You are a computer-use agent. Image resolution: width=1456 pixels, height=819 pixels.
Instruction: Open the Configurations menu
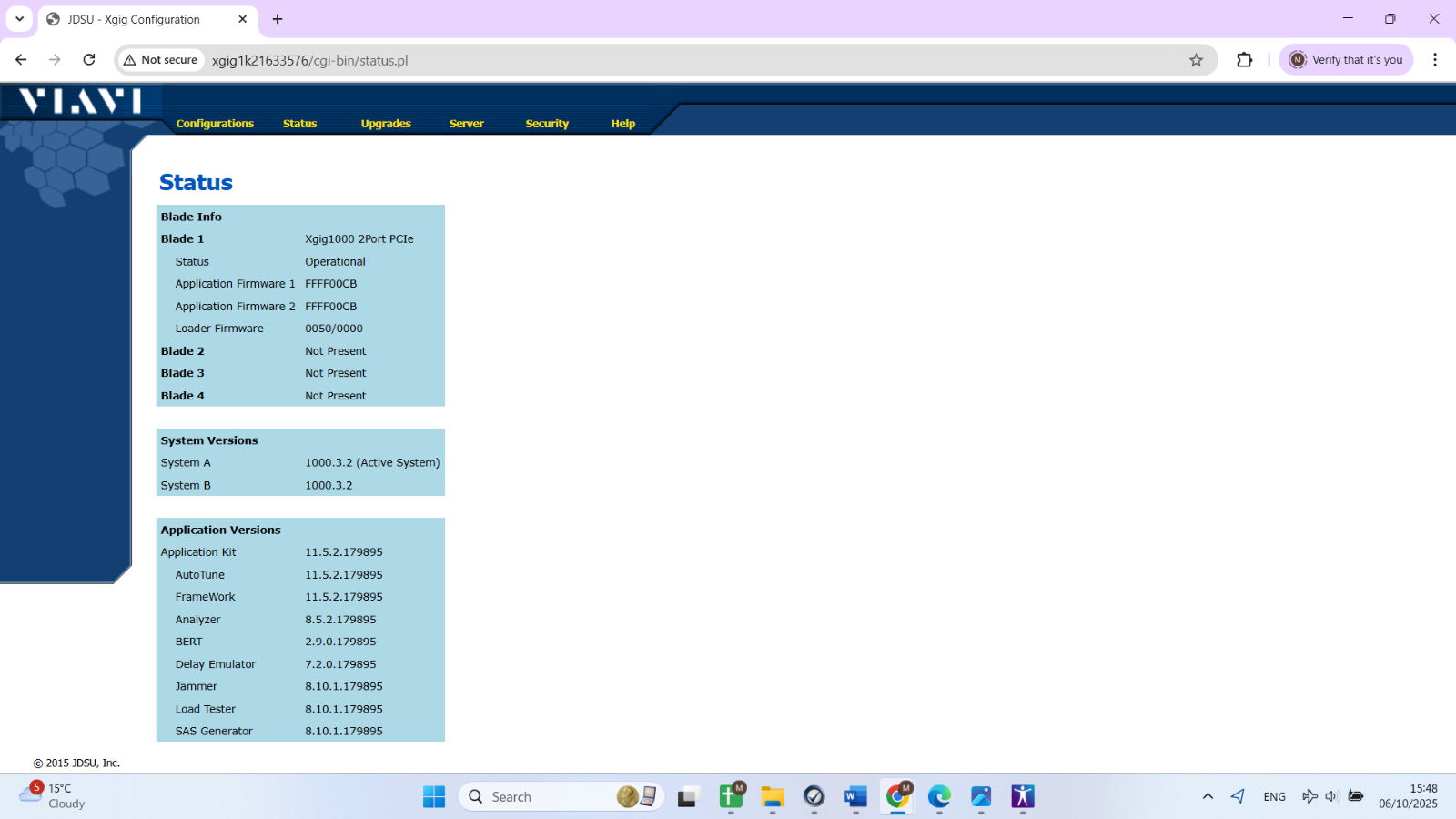[215, 124]
